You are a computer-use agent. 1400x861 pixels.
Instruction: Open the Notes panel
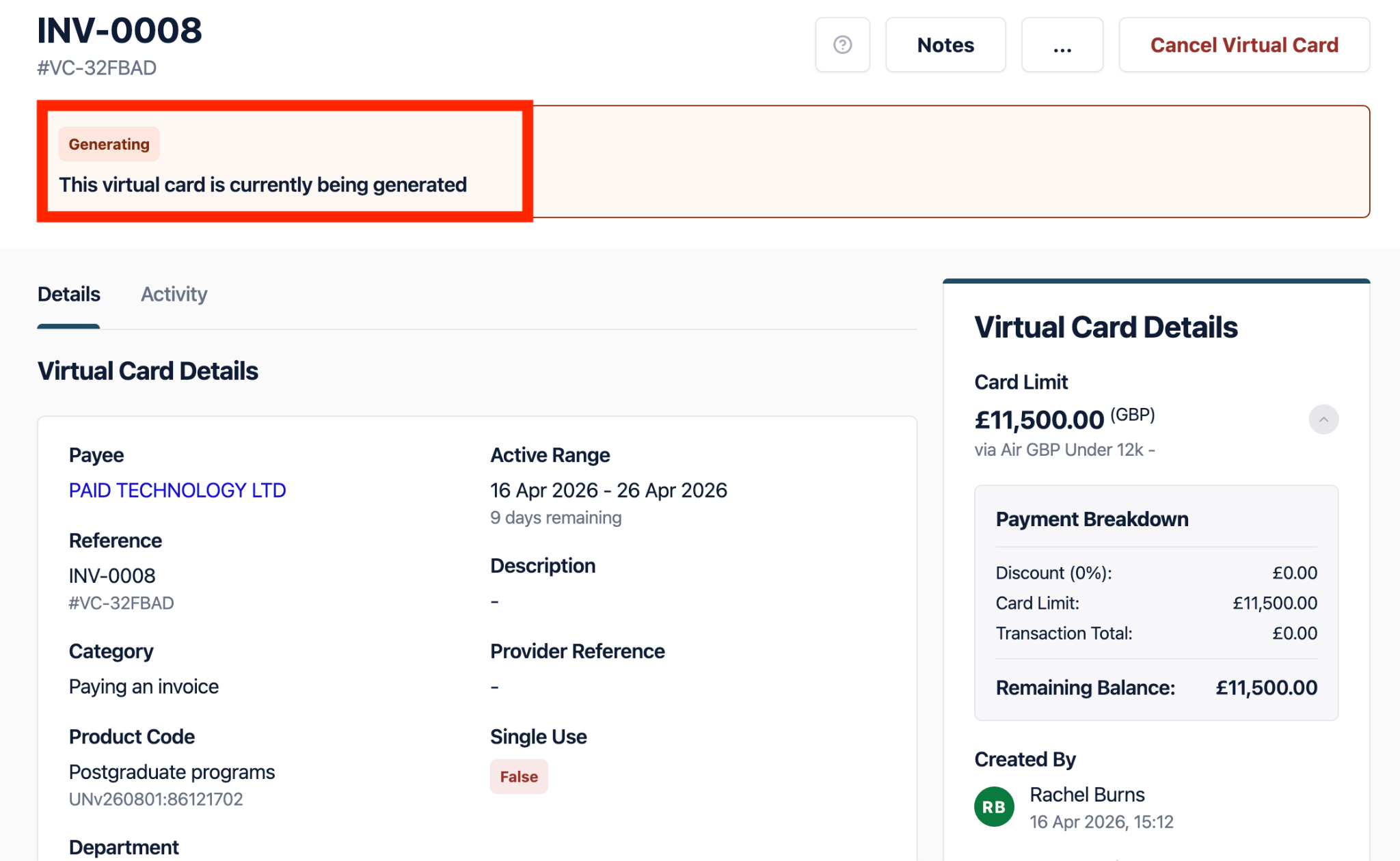pos(945,45)
